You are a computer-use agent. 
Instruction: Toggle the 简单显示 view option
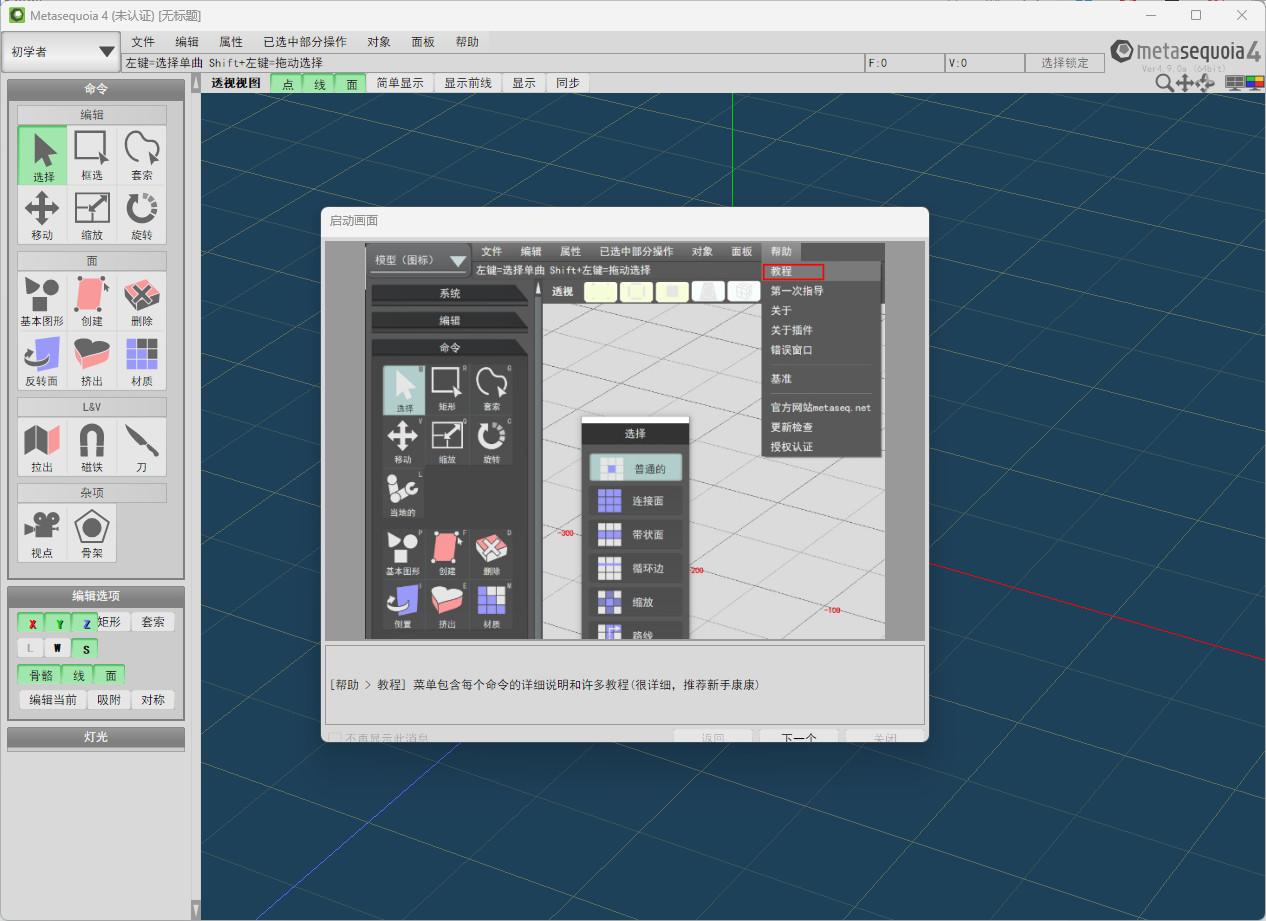(x=400, y=84)
